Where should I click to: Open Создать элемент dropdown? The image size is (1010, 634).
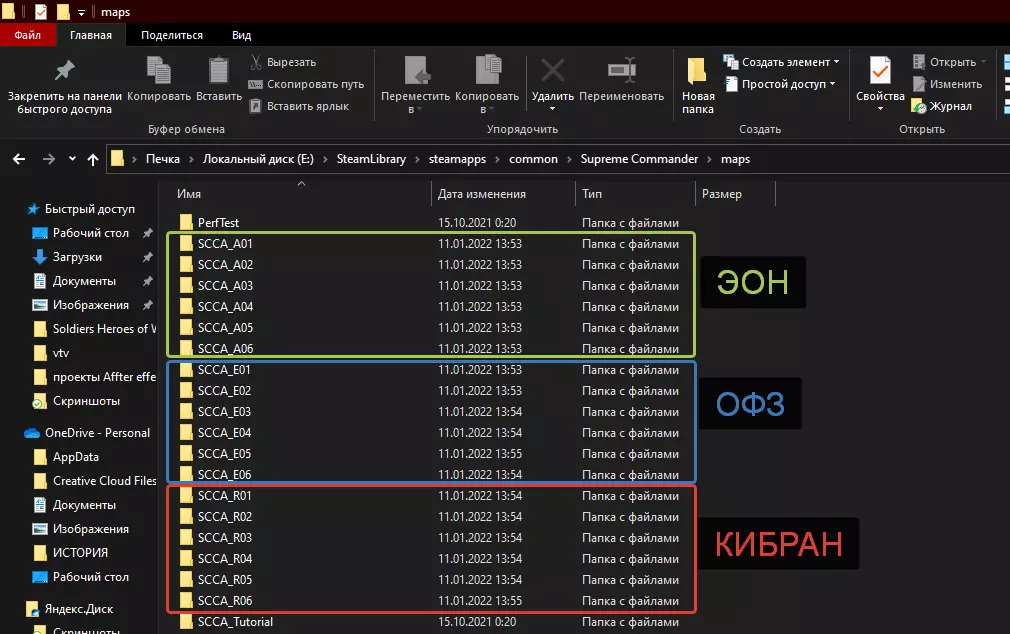[781, 62]
